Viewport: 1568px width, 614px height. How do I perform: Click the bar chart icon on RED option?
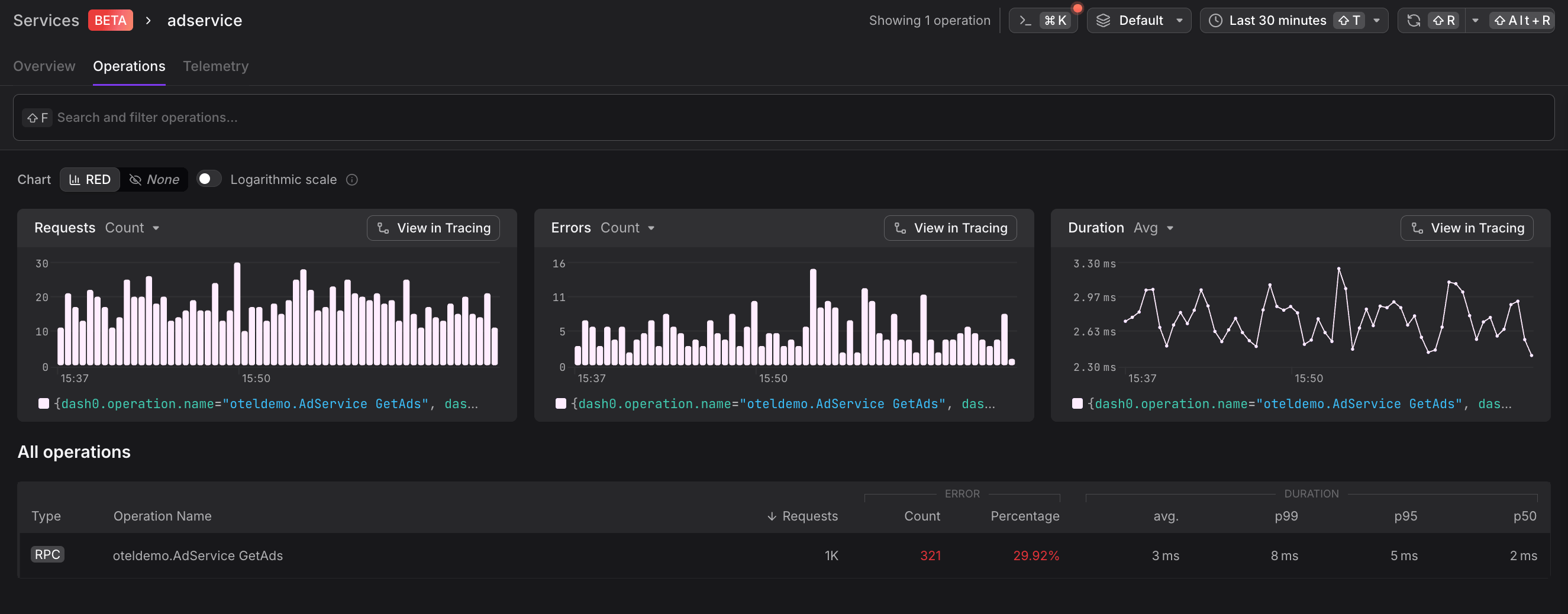(75, 179)
